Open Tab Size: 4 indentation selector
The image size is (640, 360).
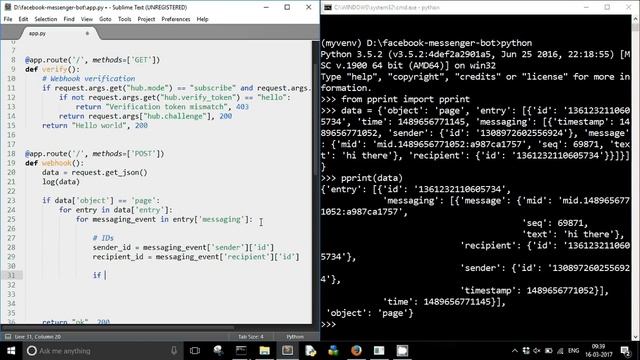(x=251, y=337)
